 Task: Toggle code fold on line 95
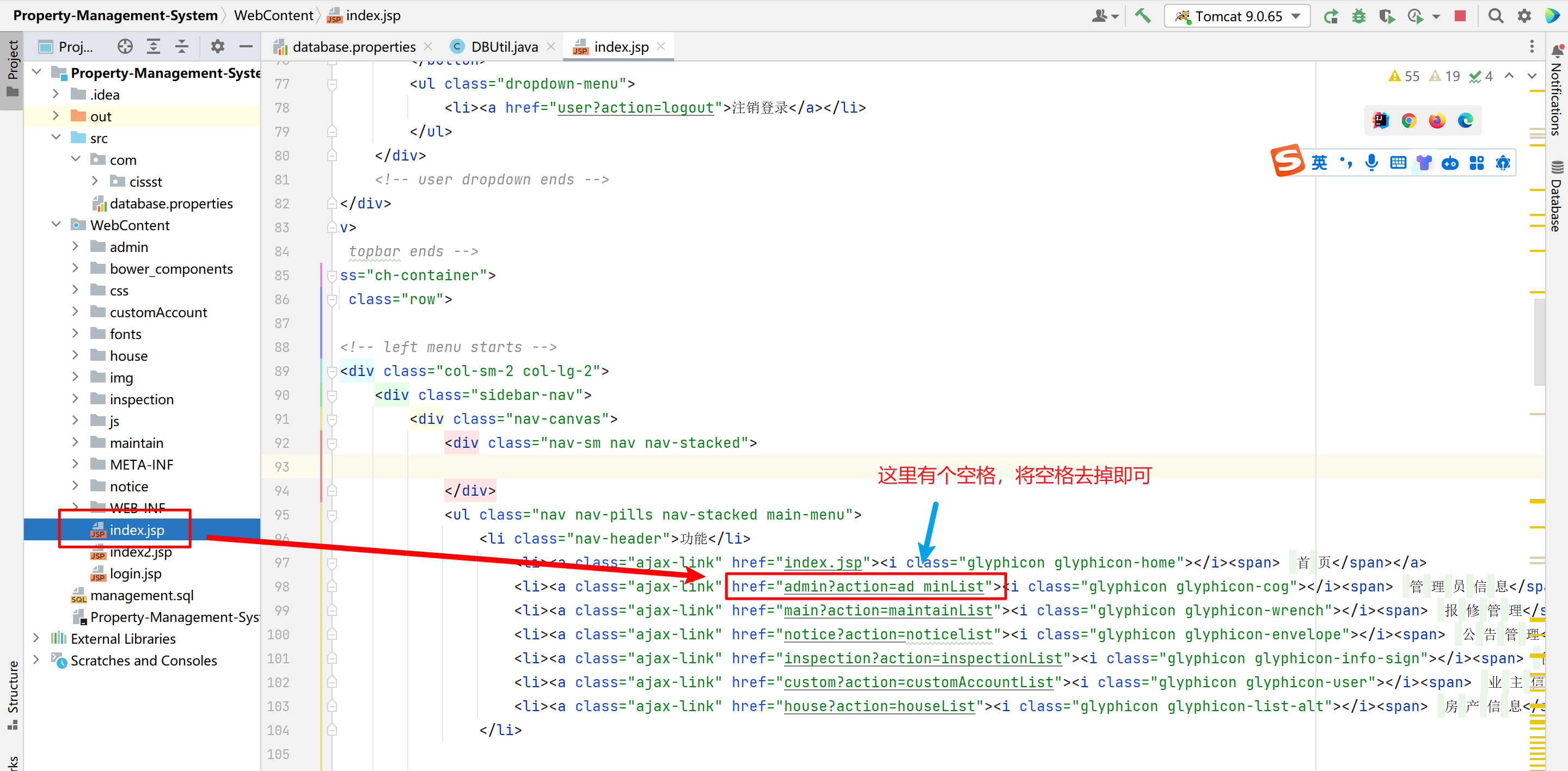click(x=332, y=515)
